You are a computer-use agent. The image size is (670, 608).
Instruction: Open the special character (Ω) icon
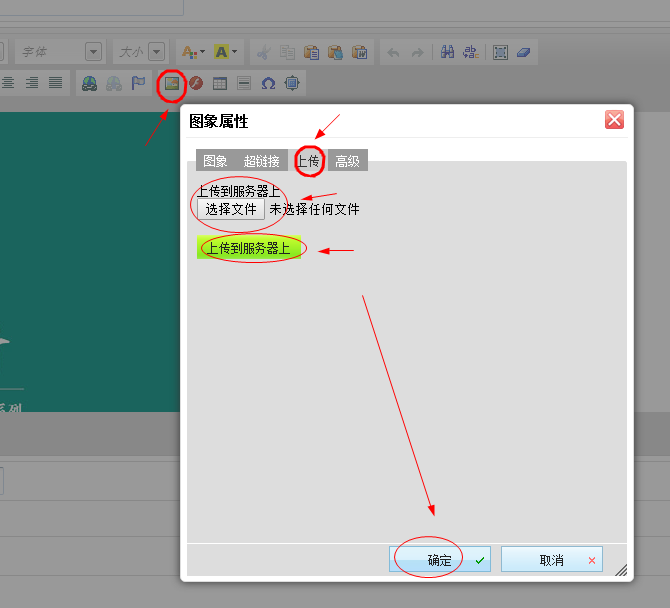click(268, 83)
